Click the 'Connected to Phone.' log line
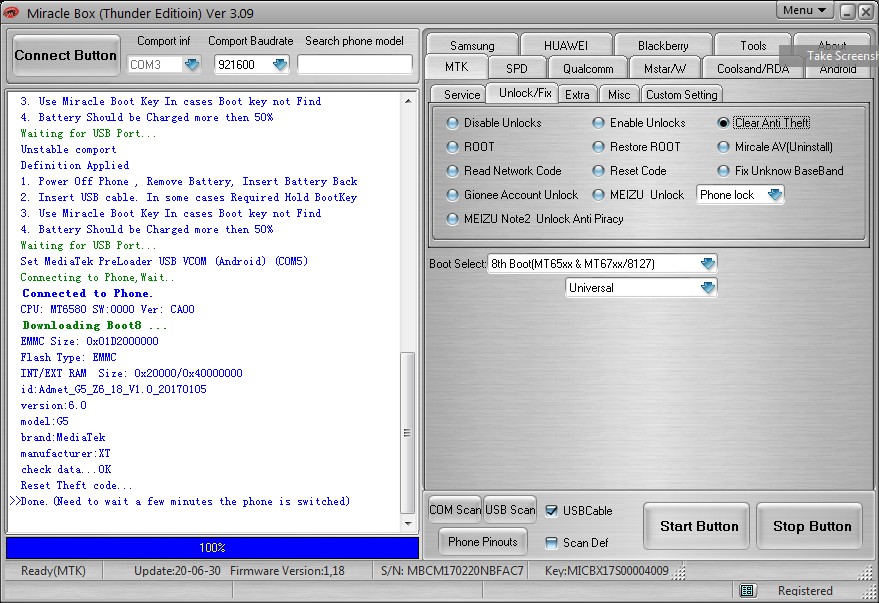This screenshot has width=879, height=603. click(87, 294)
